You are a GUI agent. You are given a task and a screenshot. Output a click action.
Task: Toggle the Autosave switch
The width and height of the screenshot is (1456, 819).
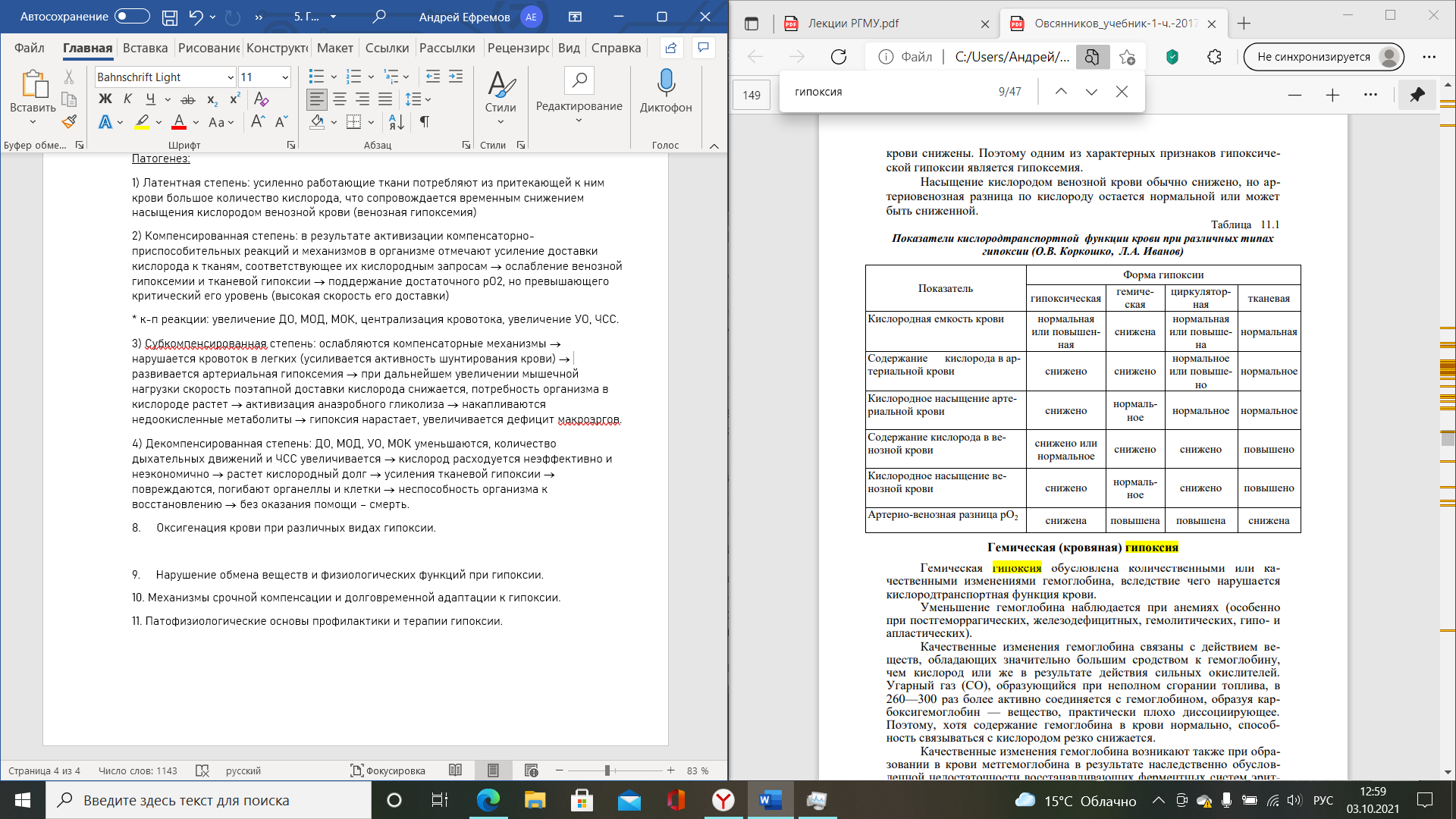pos(132,17)
